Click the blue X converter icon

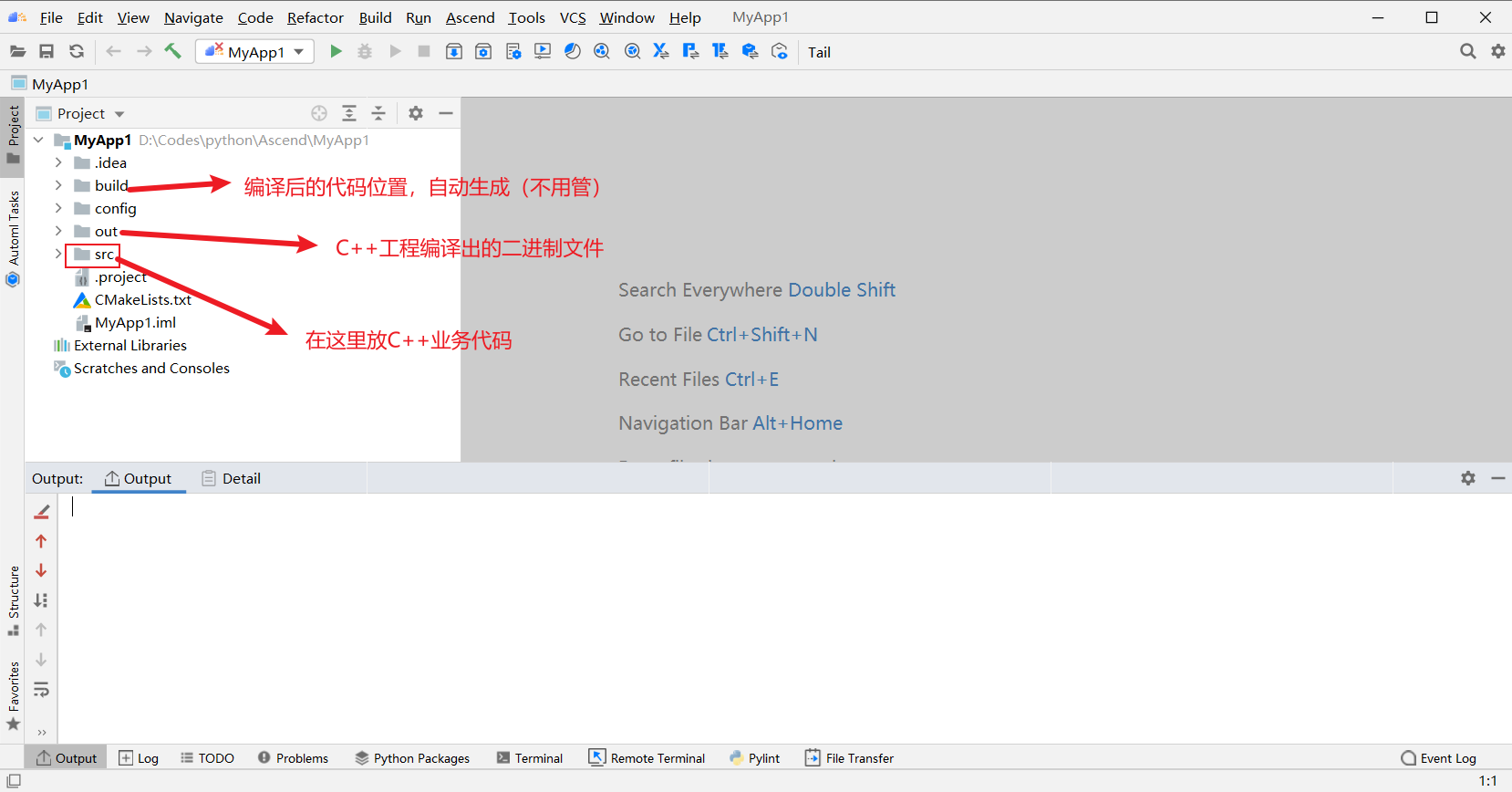coord(661,52)
